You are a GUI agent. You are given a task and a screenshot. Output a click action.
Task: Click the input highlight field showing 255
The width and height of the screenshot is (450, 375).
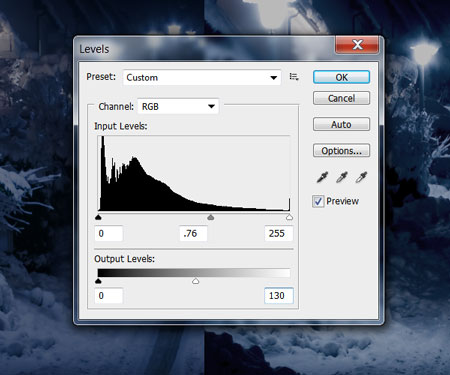point(279,233)
